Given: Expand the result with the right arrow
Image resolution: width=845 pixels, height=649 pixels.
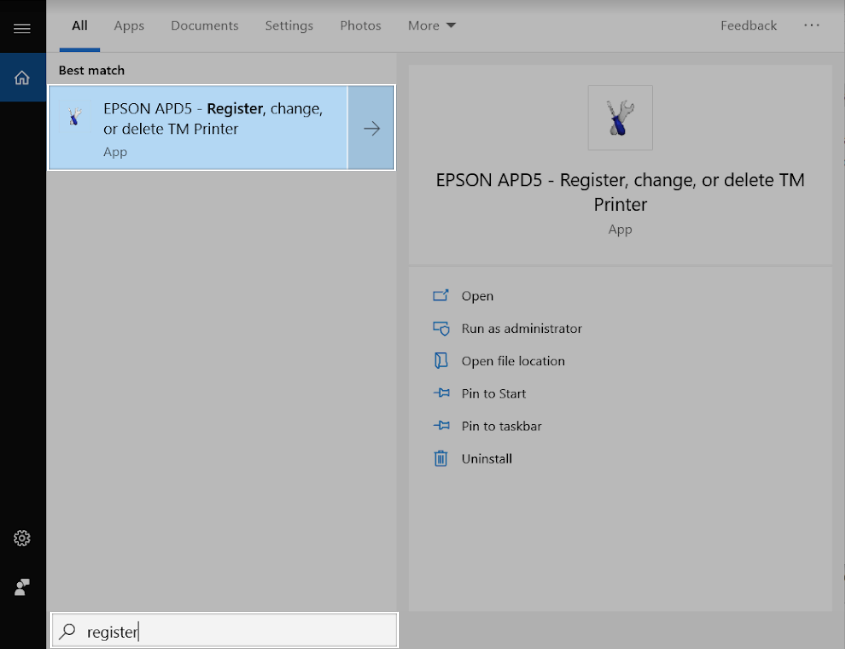Looking at the screenshot, I should [x=371, y=128].
